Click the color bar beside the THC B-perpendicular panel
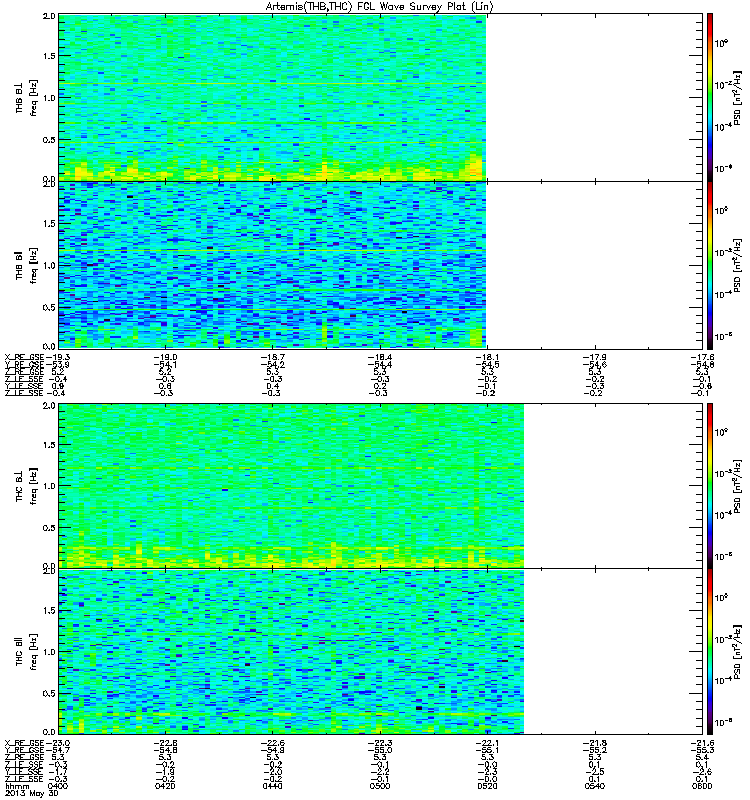 point(710,486)
